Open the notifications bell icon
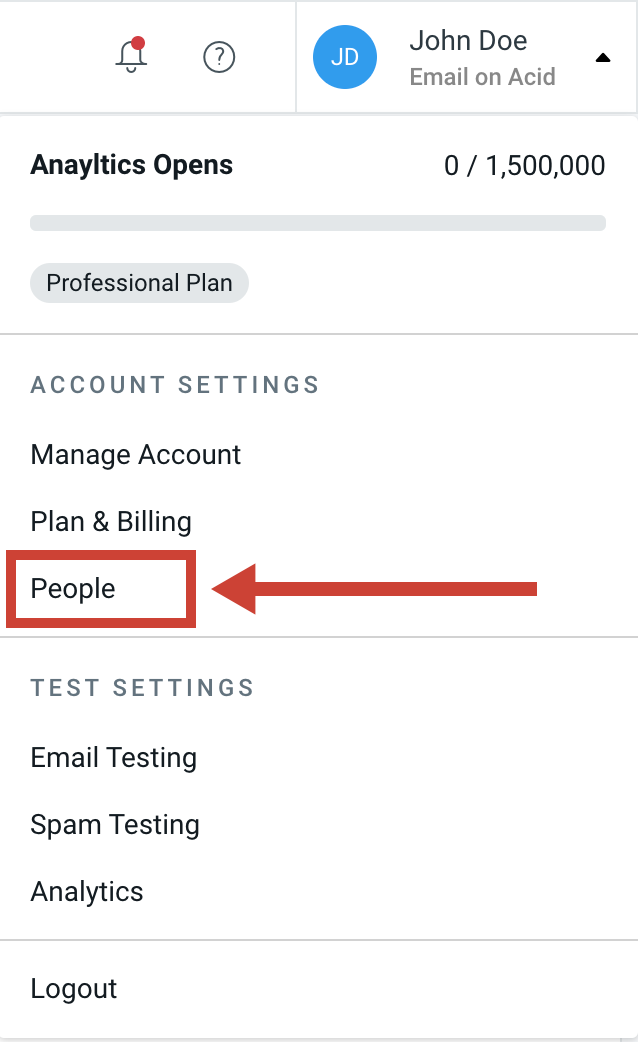Viewport: 638px width, 1042px height. coord(130,58)
